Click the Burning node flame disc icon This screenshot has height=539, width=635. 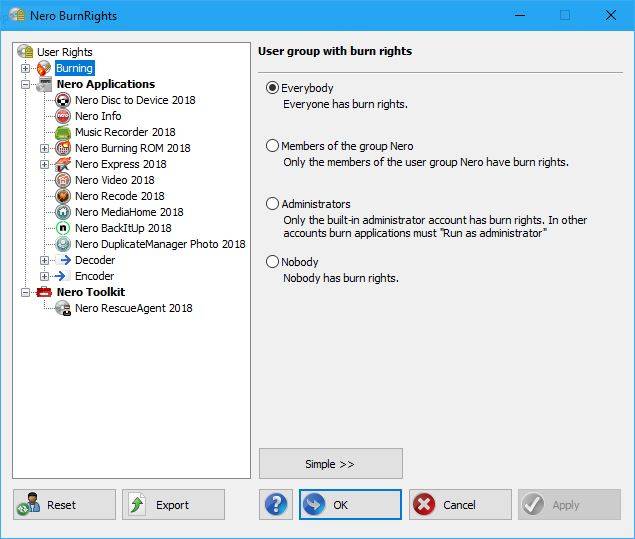click(x=44, y=68)
